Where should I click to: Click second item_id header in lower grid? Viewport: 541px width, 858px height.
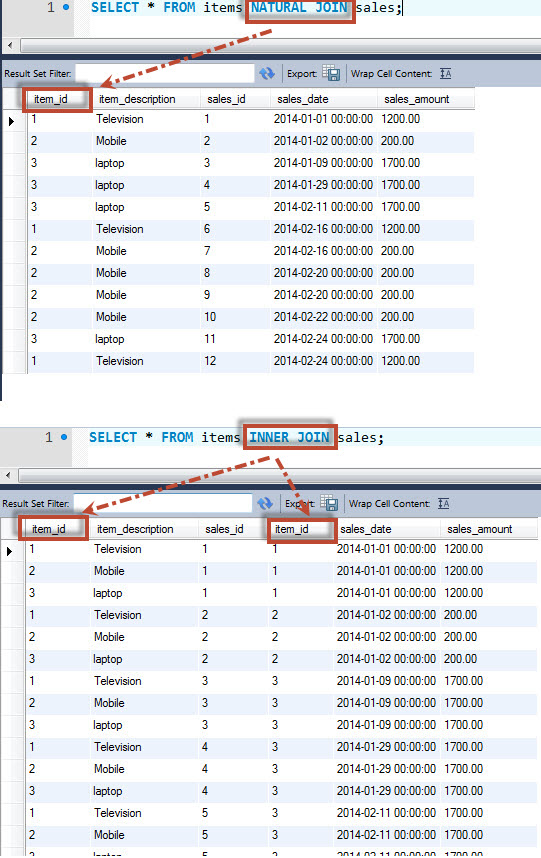(292, 529)
